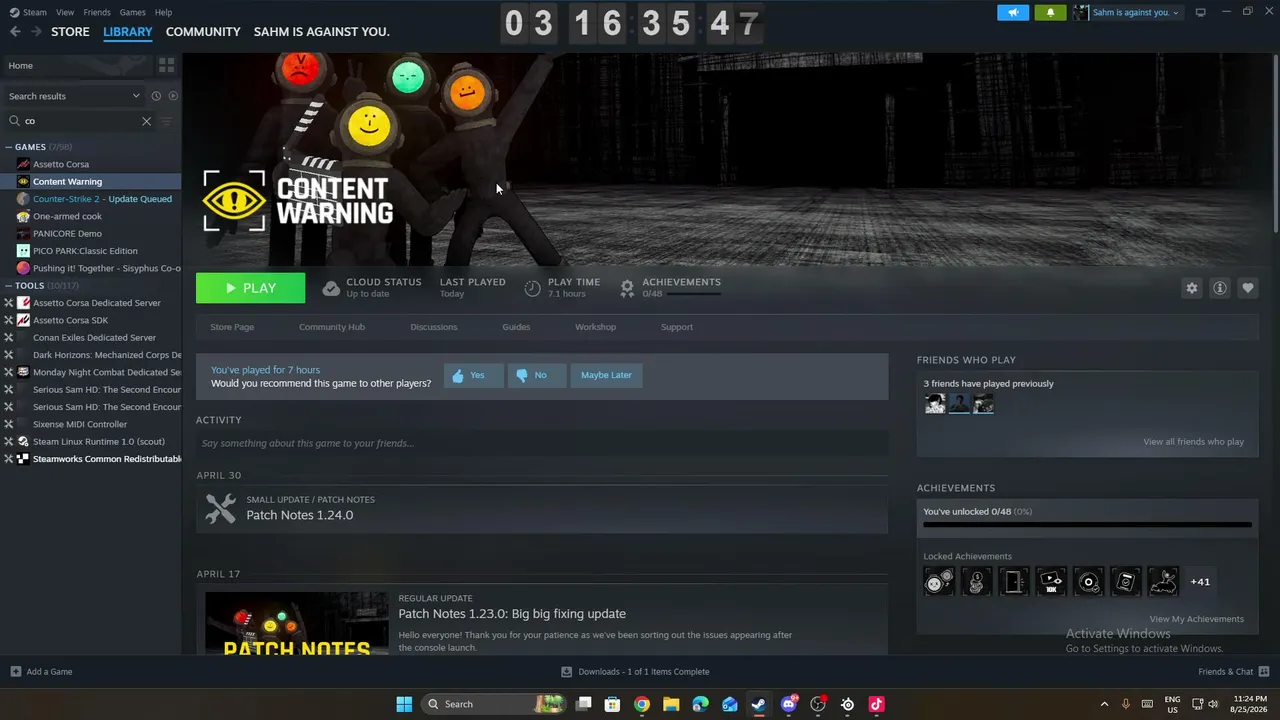This screenshot has height=720, width=1280.
Task: Open the Downloads status icon
Action: [x=566, y=672]
